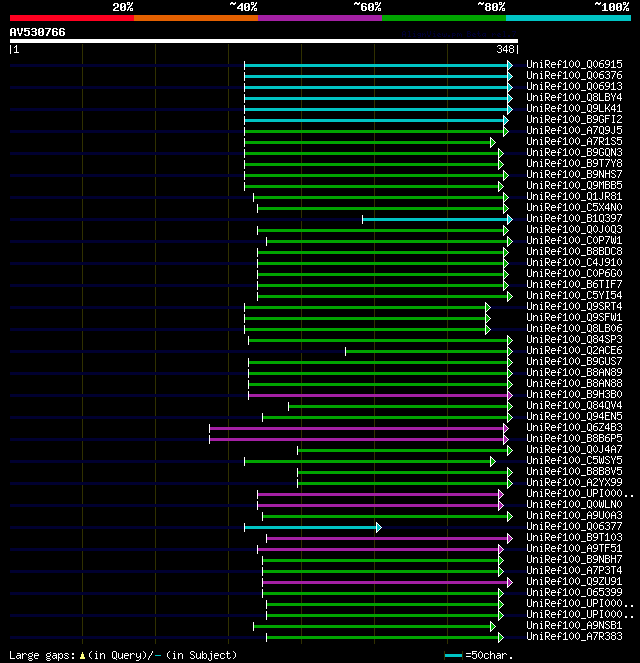Viewport: 640px width, 663px height.
Task: Click the AV530766 query title
Action: [38, 32]
